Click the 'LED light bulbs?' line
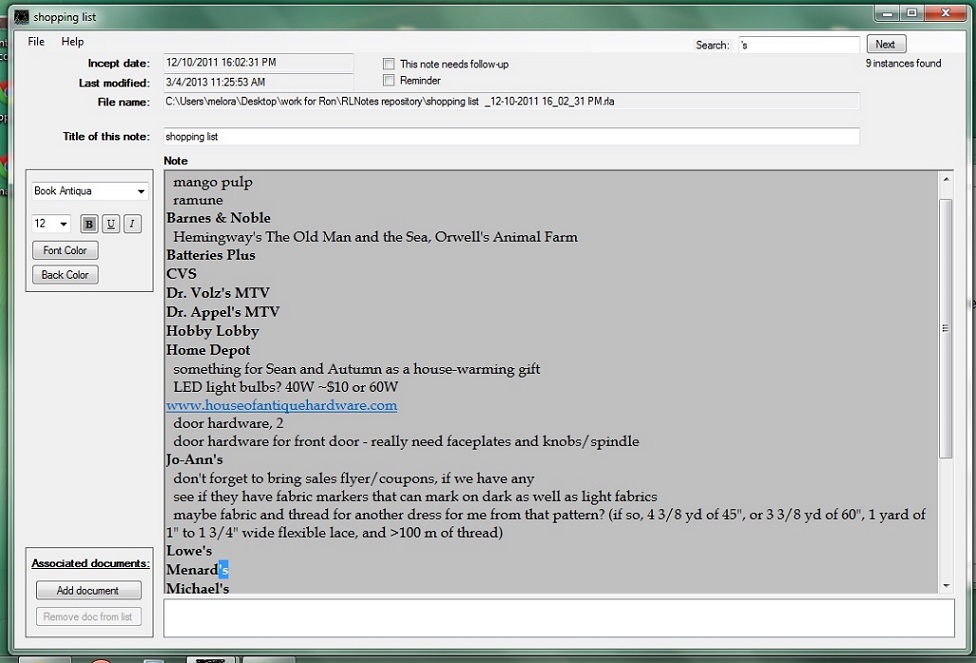976x663 pixels. tap(286, 387)
